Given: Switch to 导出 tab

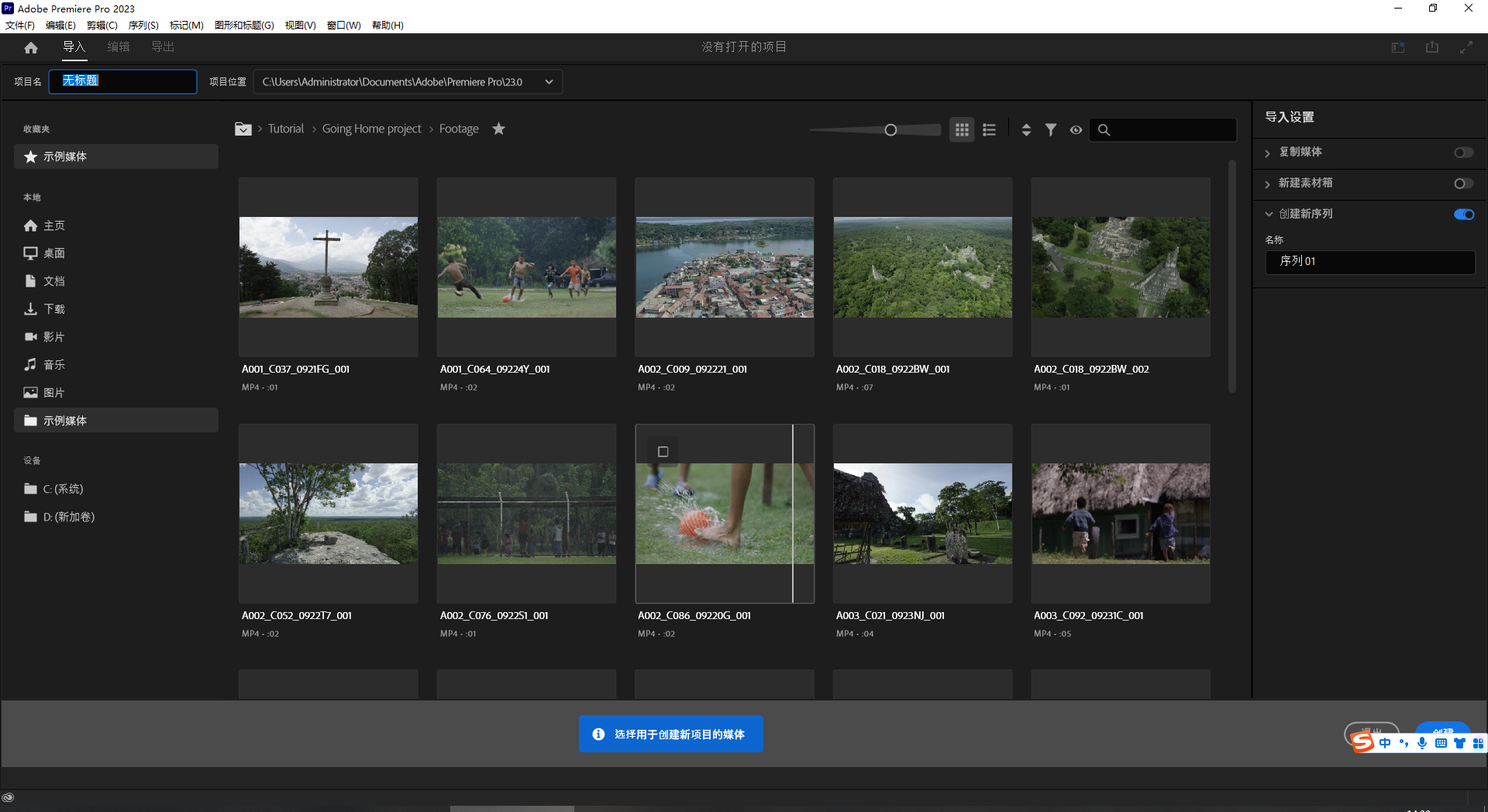Looking at the screenshot, I should 163,47.
